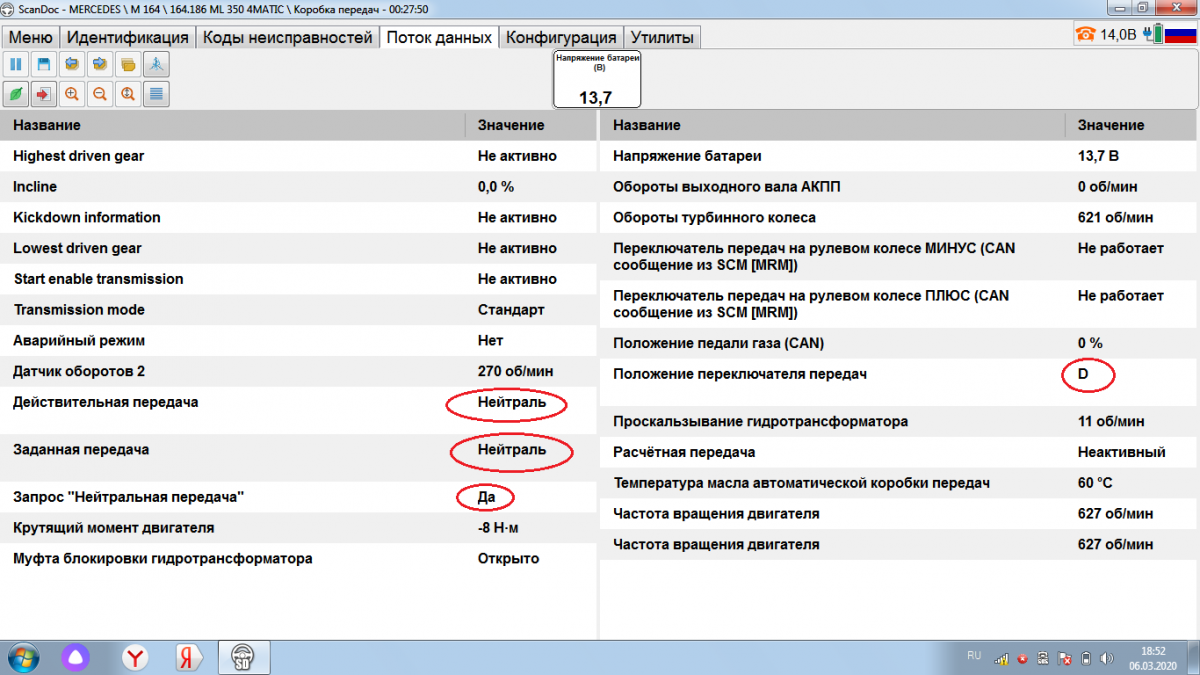This screenshot has width=1200, height=675.
Task: Click the Напряжение батареи 13,7 gauge tile
Action: pyautogui.click(x=598, y=80)
